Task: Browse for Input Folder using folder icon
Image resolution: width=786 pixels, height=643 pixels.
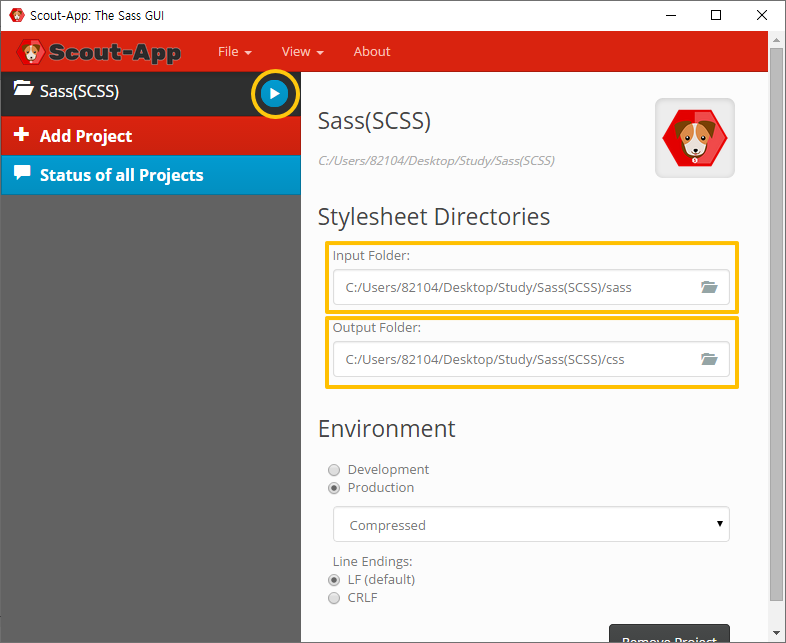Action: [709, 287]
